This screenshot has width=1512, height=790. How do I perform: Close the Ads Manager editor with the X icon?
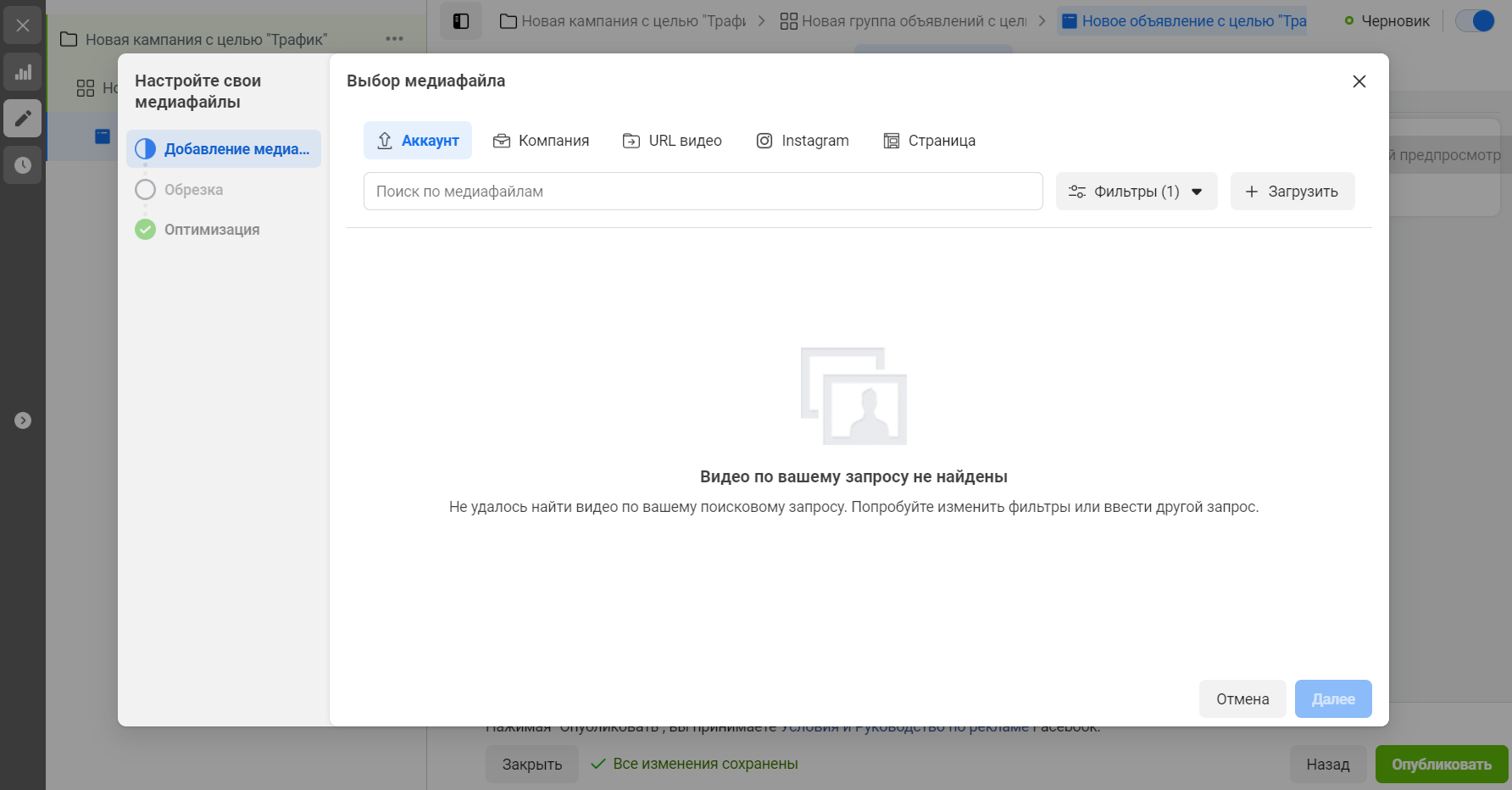23,25
